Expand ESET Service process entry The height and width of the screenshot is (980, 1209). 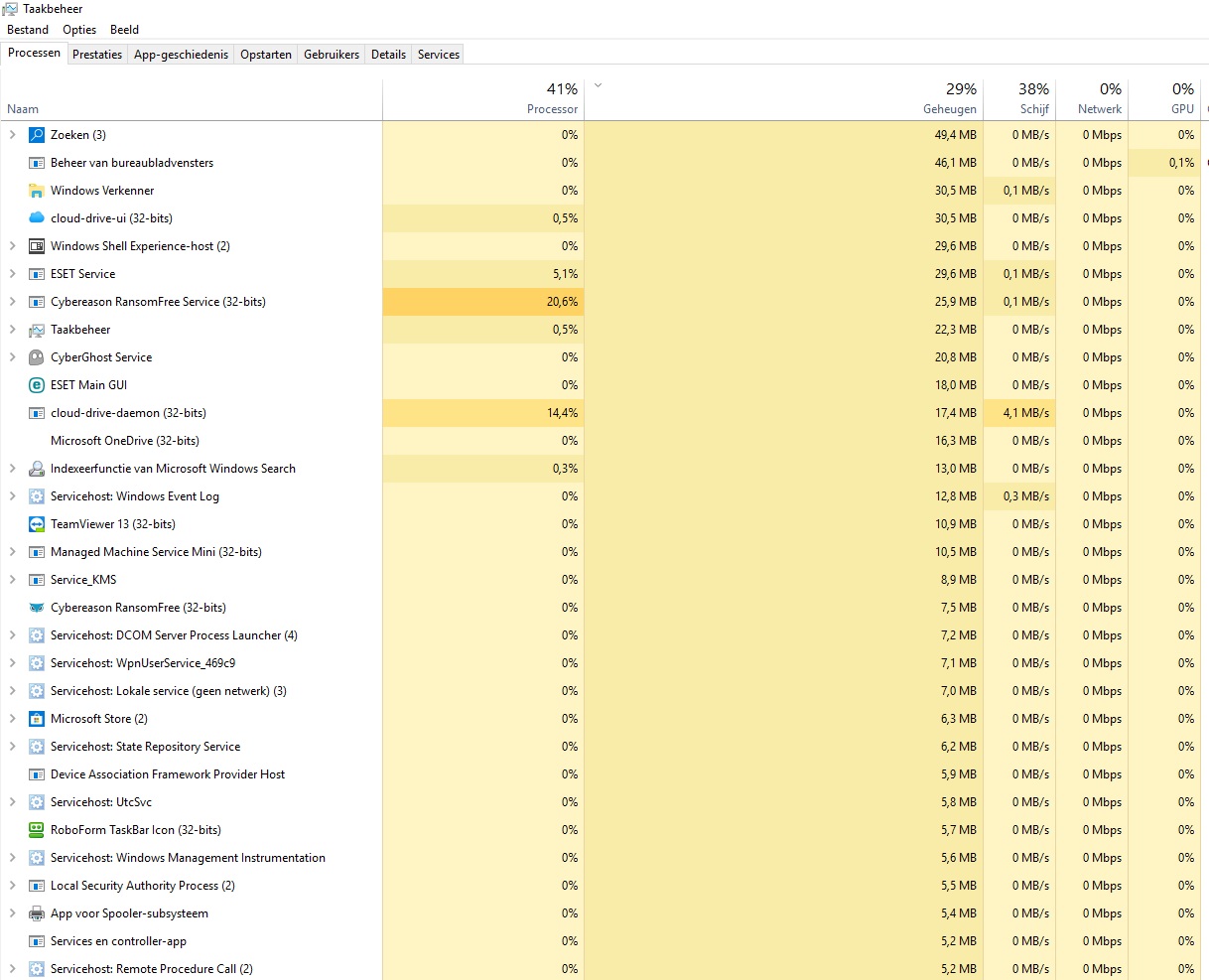12,274
